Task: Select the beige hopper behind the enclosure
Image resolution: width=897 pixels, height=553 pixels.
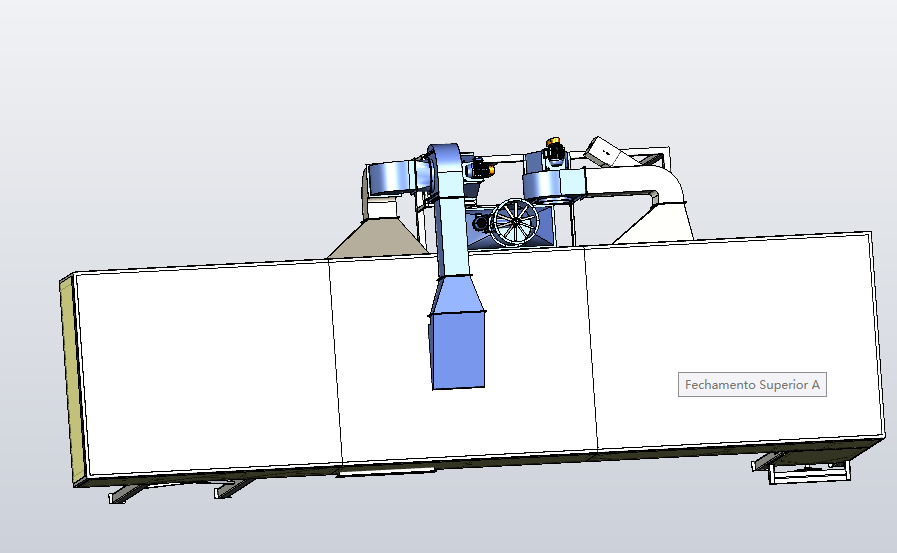Action: pos(378,238)
